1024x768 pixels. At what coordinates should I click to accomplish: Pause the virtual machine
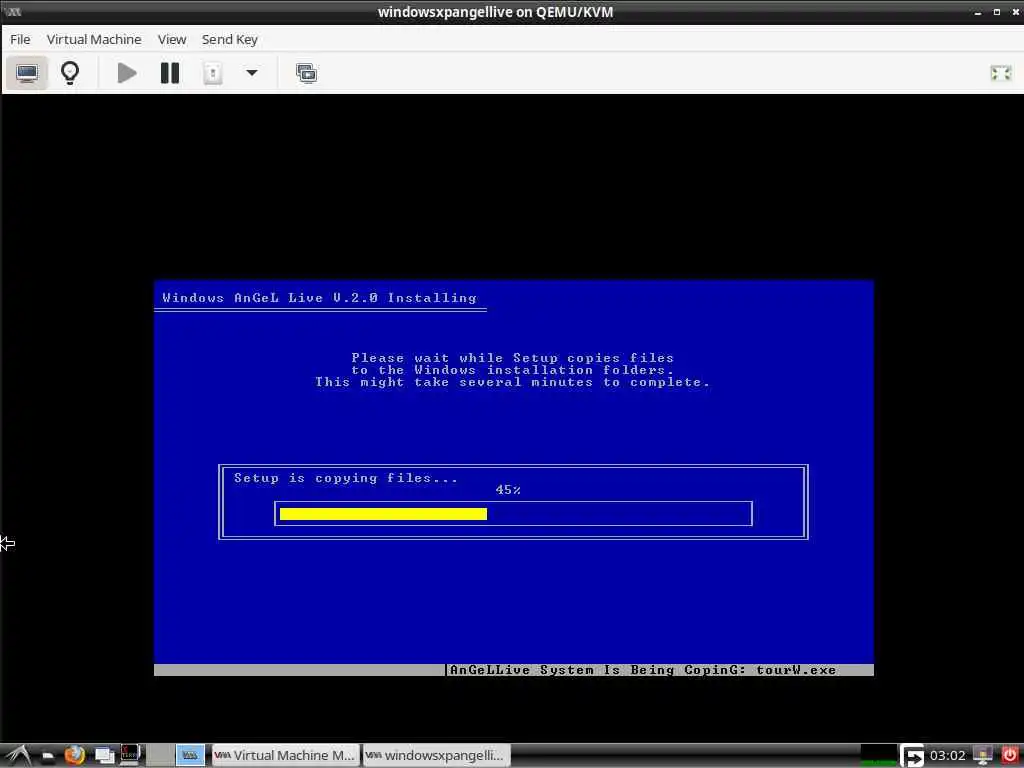170,73
